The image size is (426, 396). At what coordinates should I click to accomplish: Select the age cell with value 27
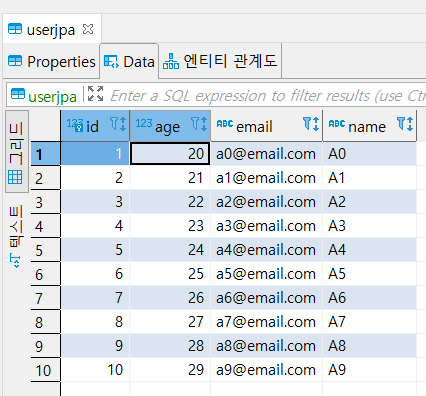[x=170, y=322]
